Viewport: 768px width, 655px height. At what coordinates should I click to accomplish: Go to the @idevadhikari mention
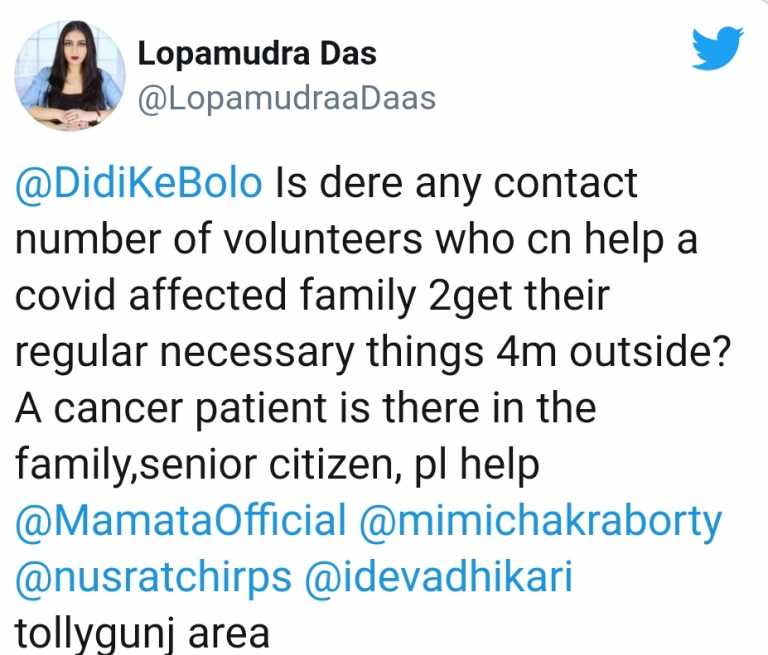tap(439, 577)
